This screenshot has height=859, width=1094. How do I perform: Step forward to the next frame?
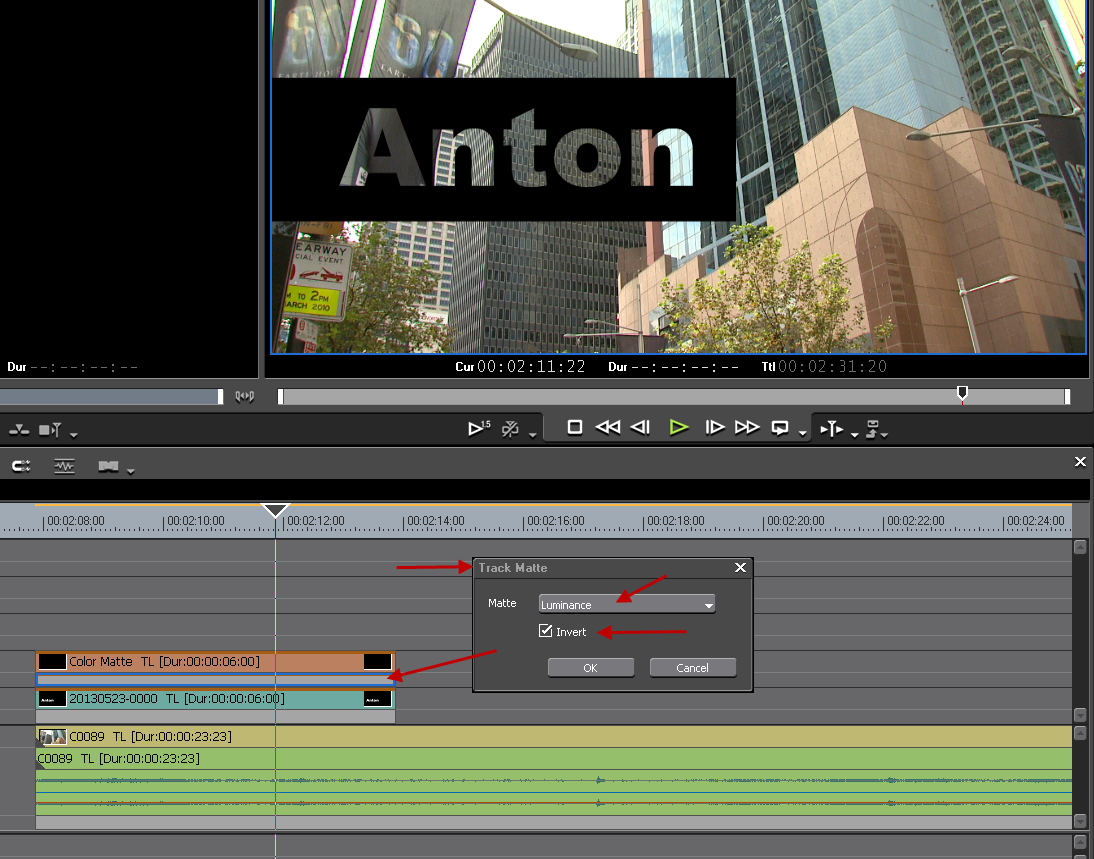714,428
